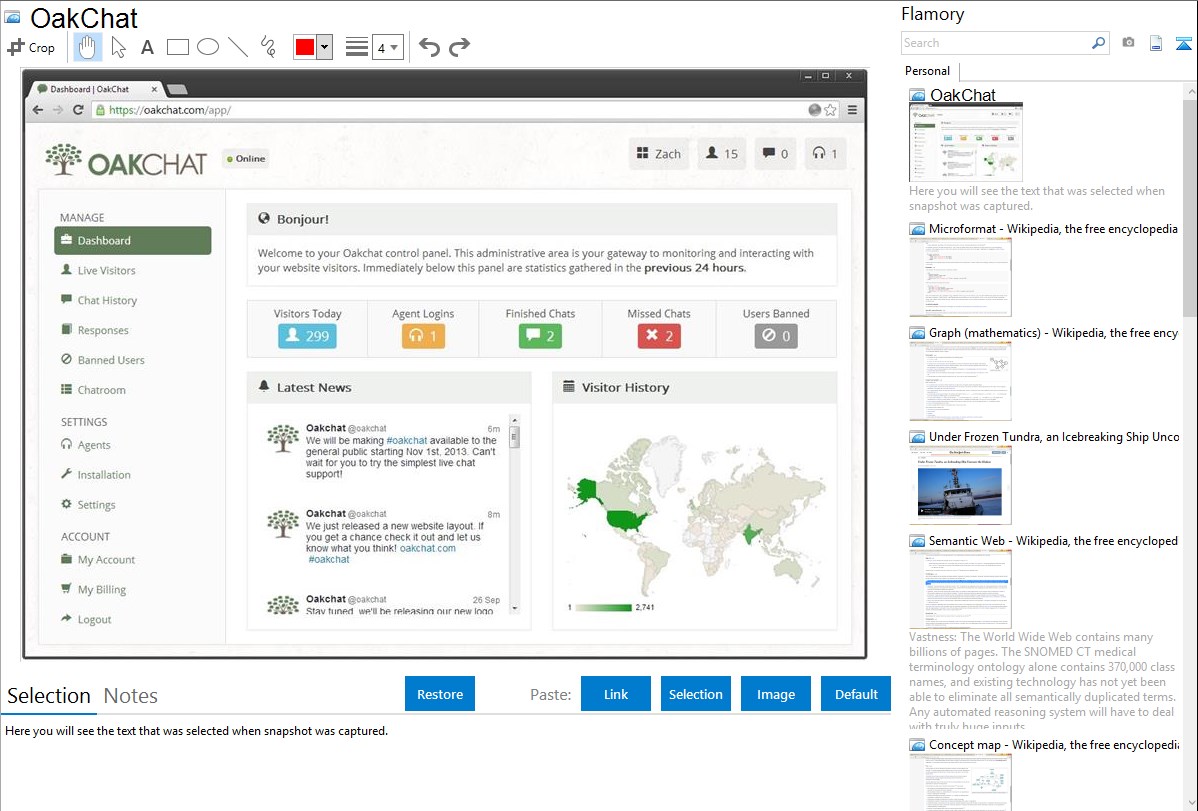The height and width of the screenshot is (811, 1198).
Task: Click the browser reload icon in snapshot
Action: tap(78, 110)
